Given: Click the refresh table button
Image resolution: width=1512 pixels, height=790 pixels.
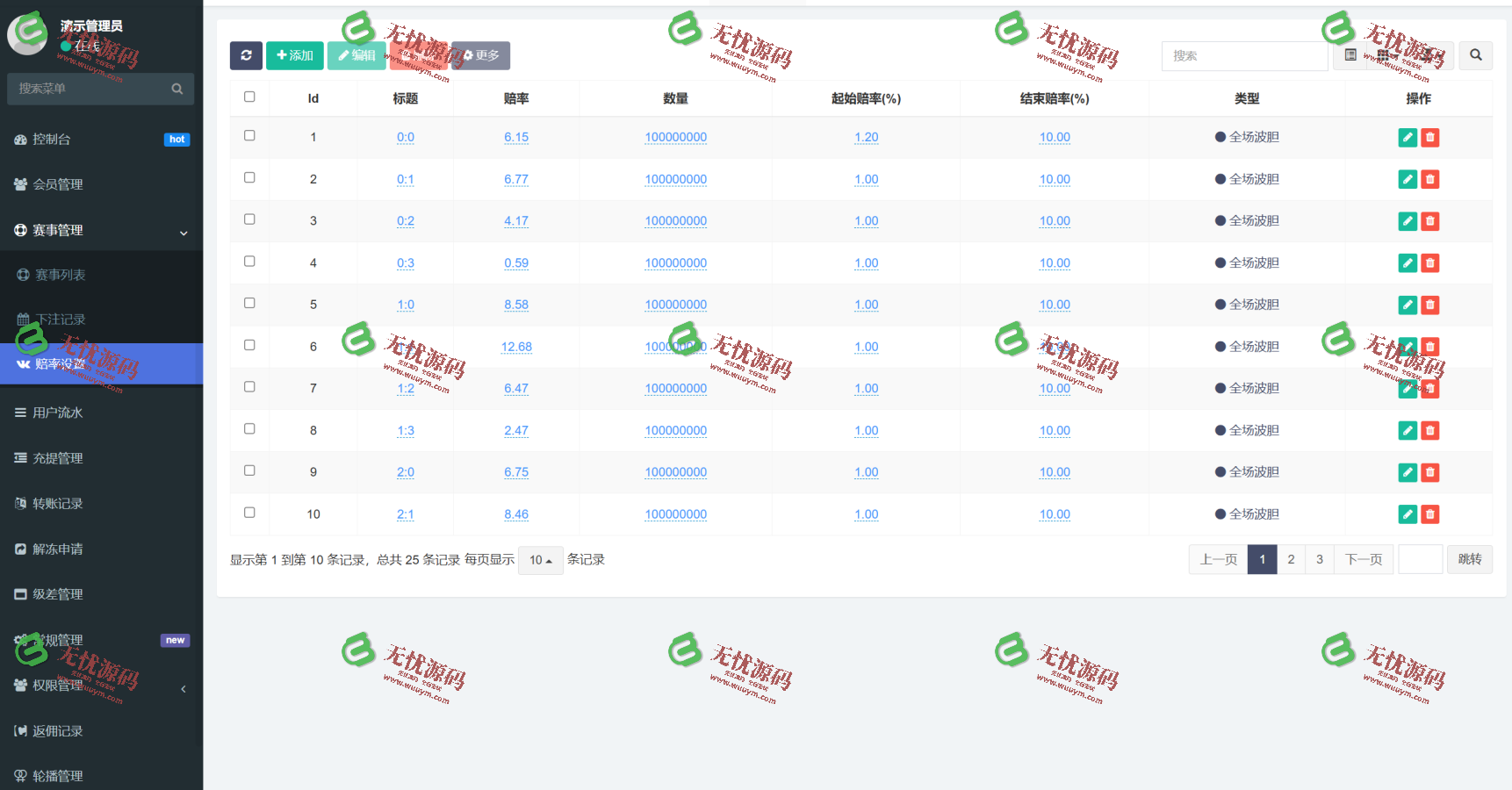Looking at the screenshot, I should pyautogui.click(x=246, y=55).
